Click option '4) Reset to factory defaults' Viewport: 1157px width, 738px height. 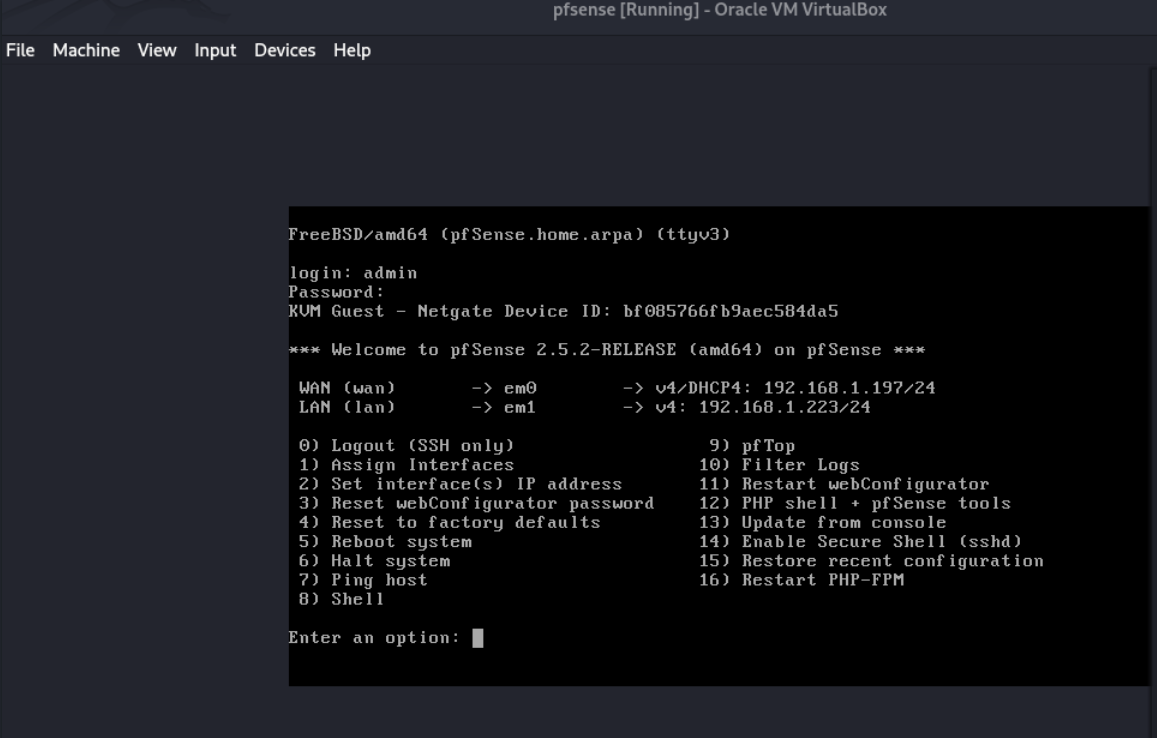point(449,523)
